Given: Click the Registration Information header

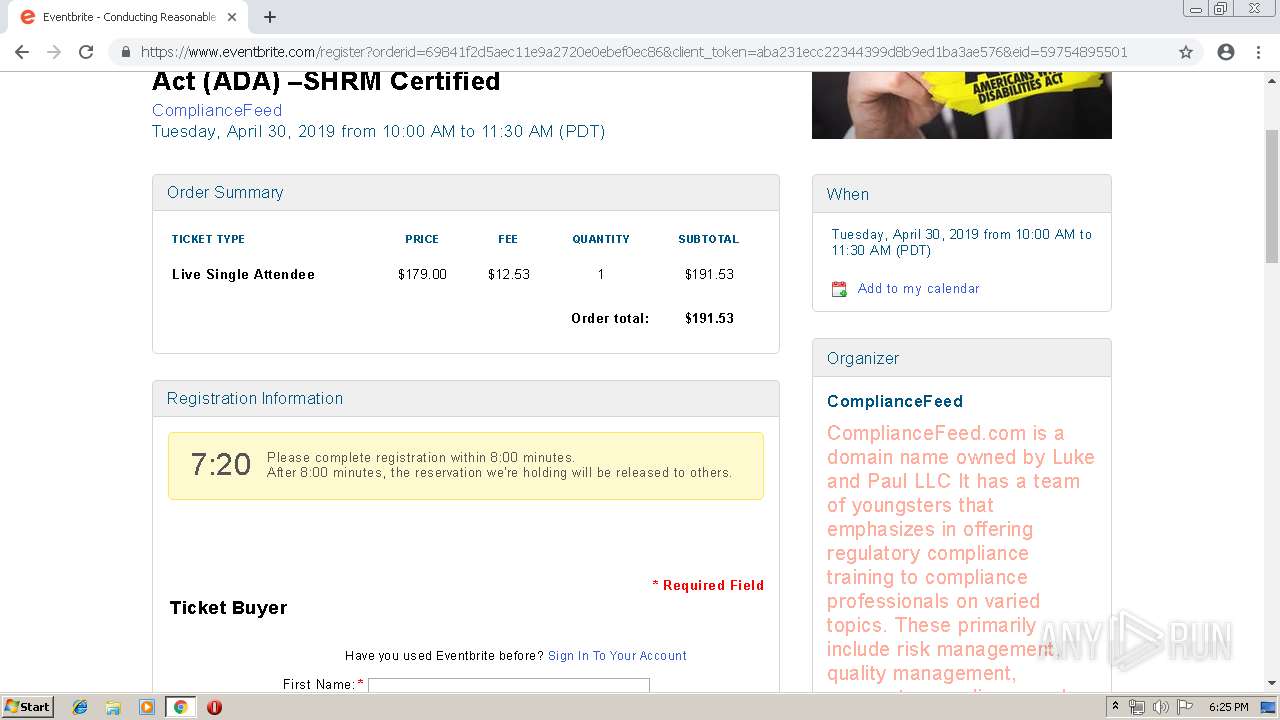Looking at the screenshot, I should pos(466,399).
